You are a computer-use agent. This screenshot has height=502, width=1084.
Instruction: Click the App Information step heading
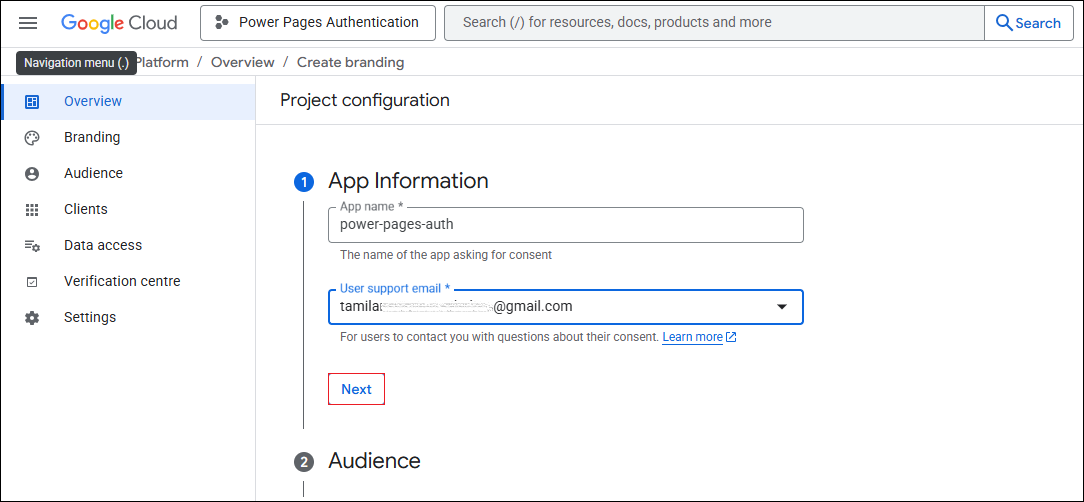pos(408,181)
